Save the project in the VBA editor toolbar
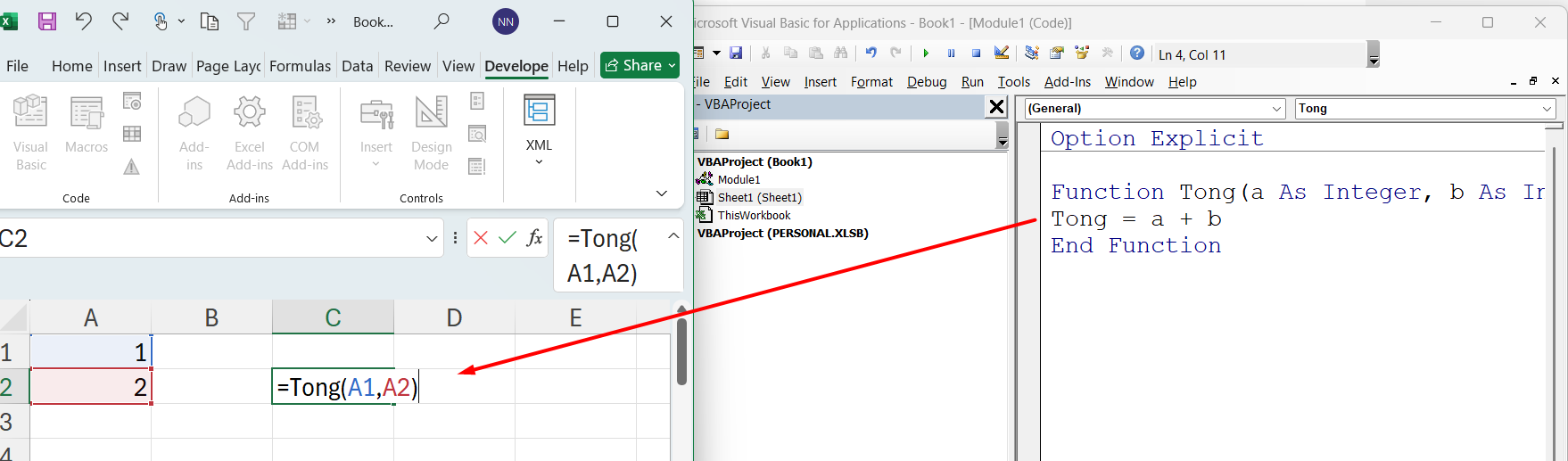Screen dimensions: 1568x461 pos(736,54)
